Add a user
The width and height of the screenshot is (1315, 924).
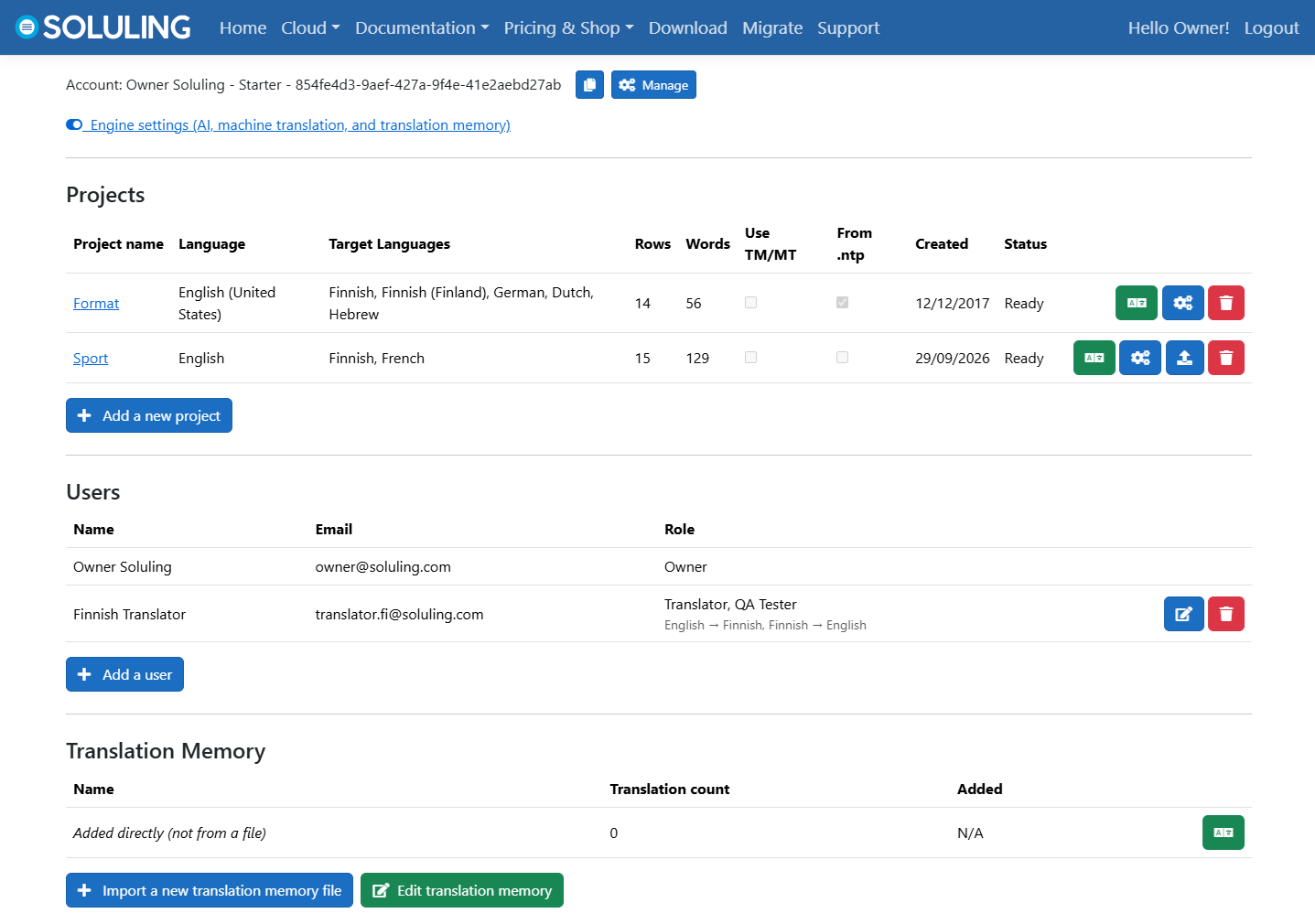tap(124, 674)
